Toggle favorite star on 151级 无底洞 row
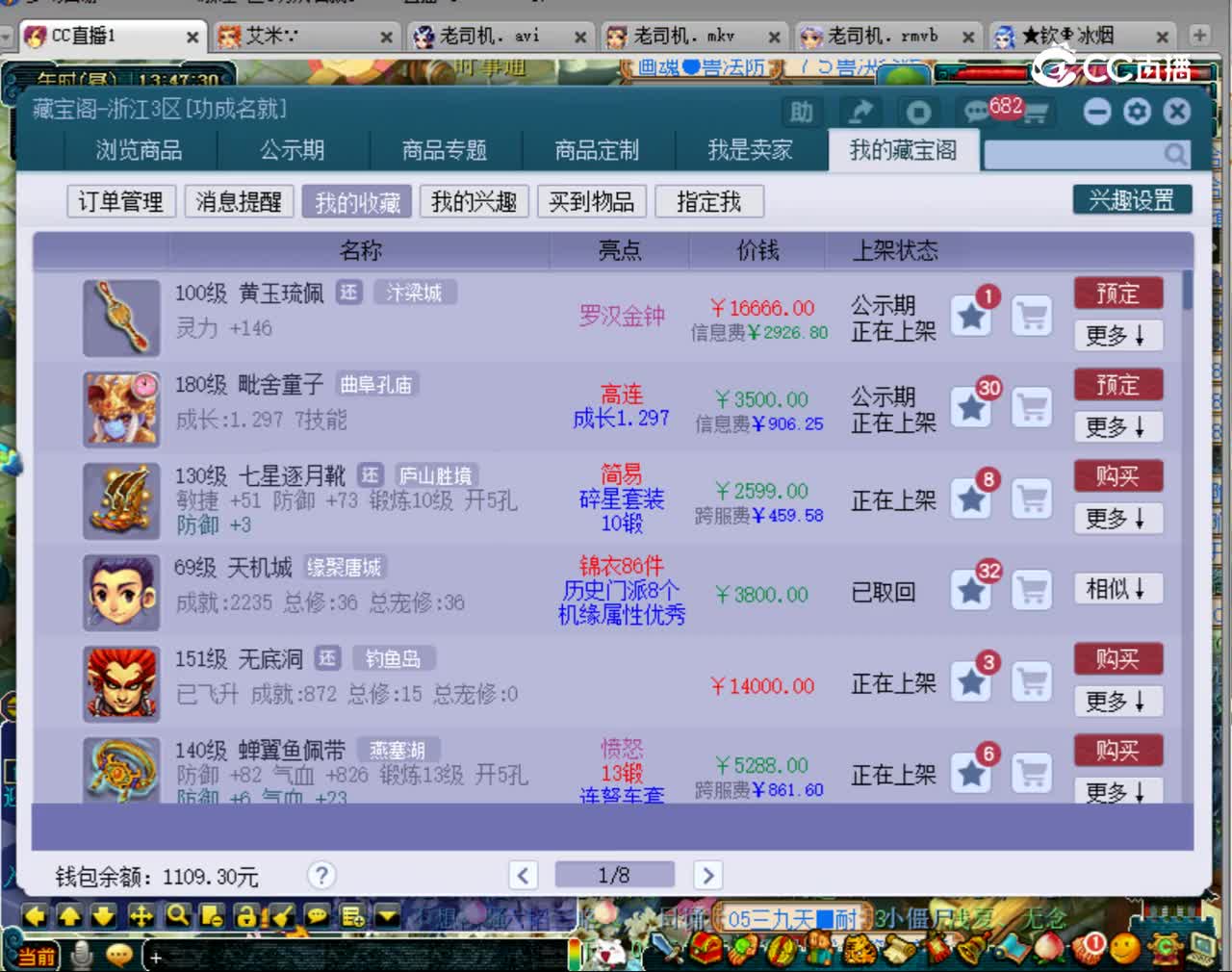This screenshot has height=972, width=1232. point(972,681)
